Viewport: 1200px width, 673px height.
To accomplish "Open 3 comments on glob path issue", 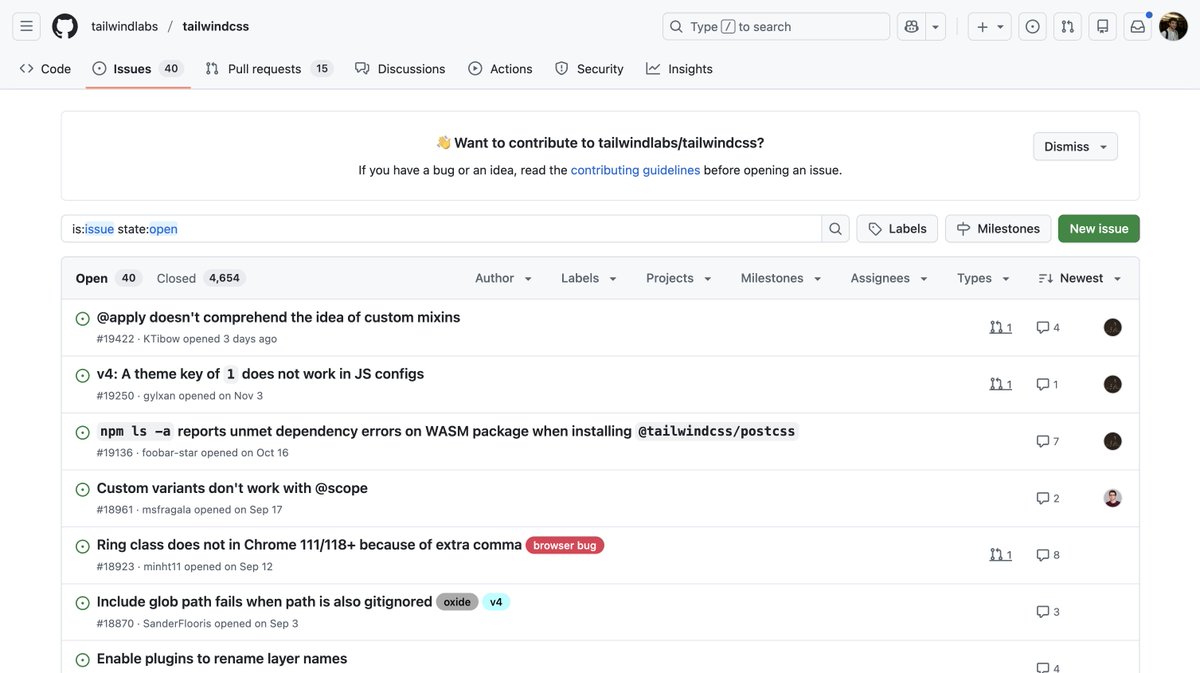I will tap(1047, 612).
